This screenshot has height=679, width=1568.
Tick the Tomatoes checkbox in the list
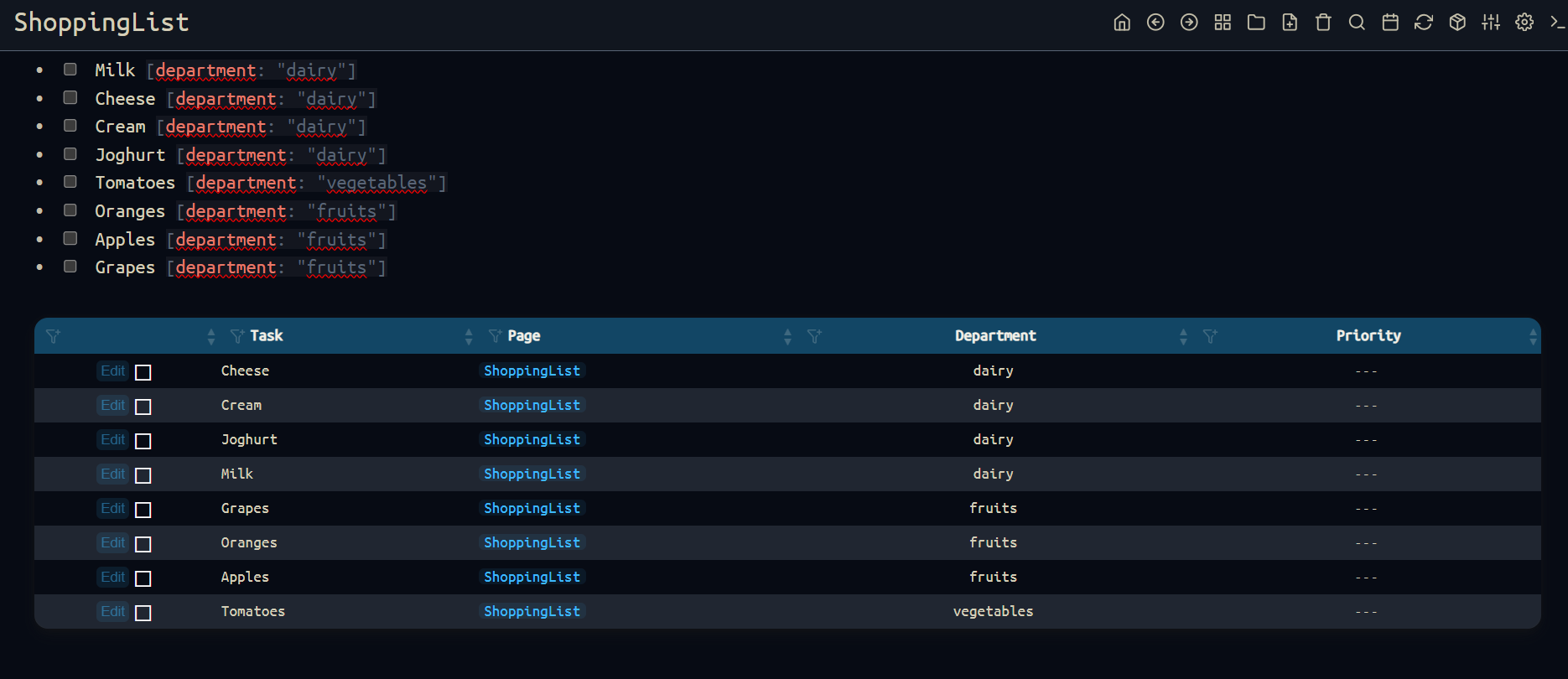[x=70, y=182]
